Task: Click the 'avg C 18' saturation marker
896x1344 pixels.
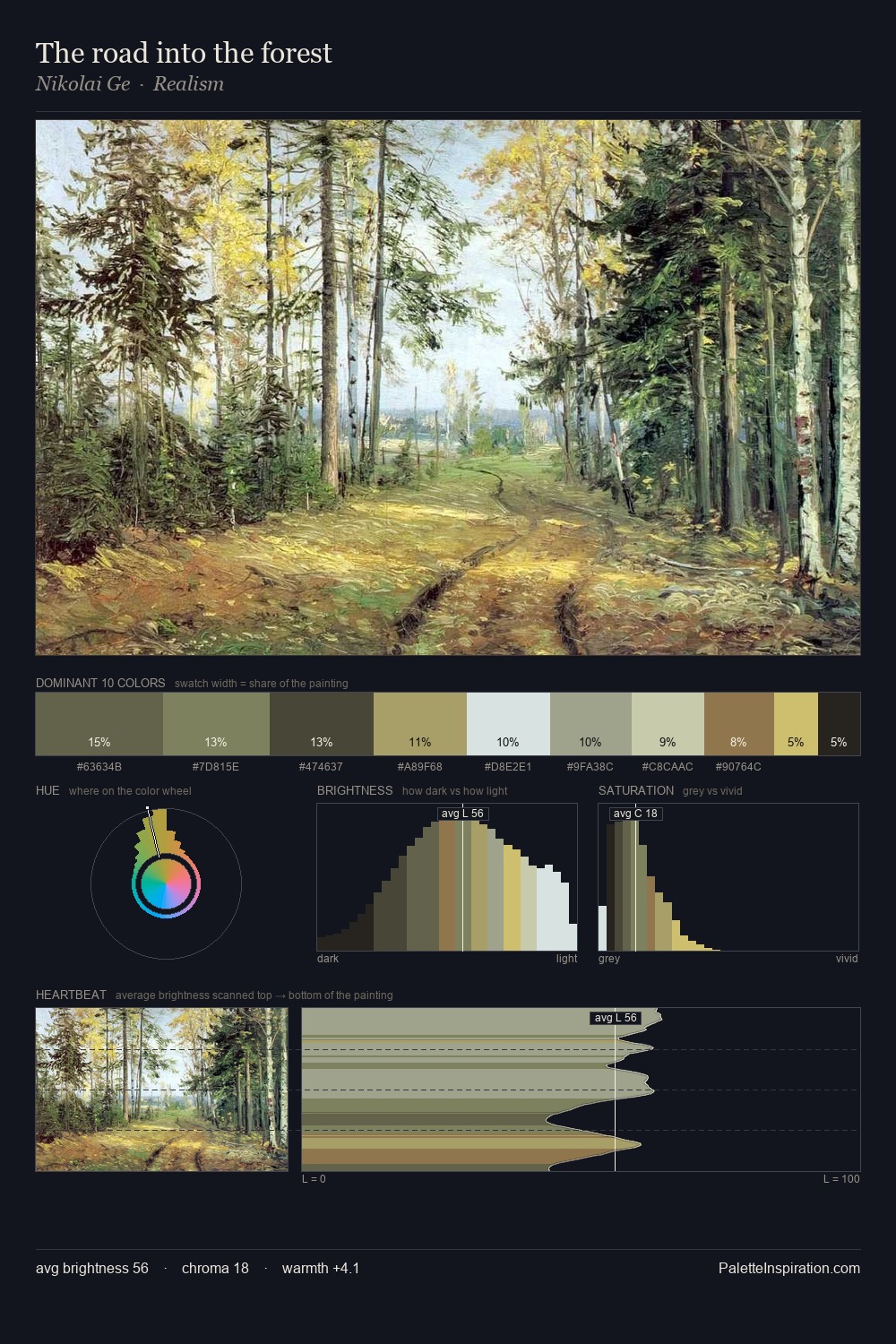Action: click(635, 814)
